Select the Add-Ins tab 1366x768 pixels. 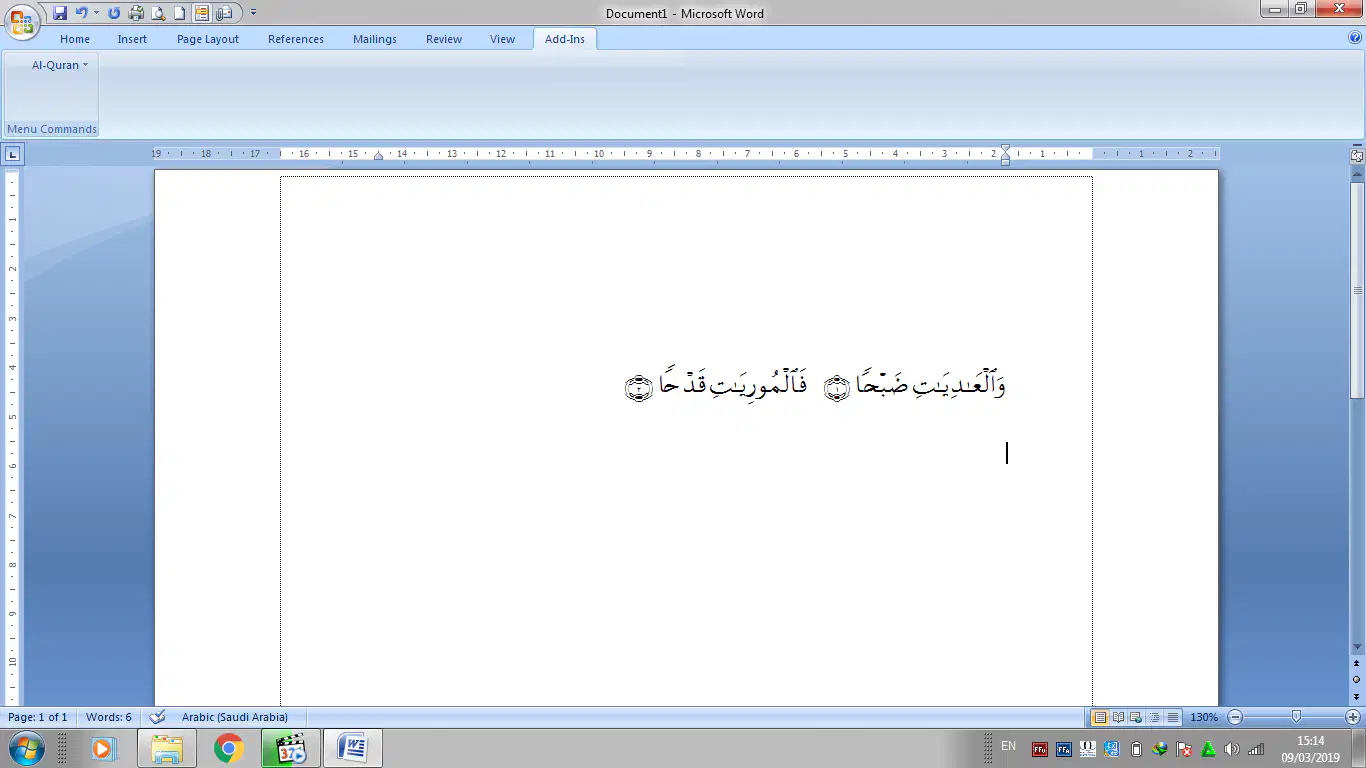[565, 39]
